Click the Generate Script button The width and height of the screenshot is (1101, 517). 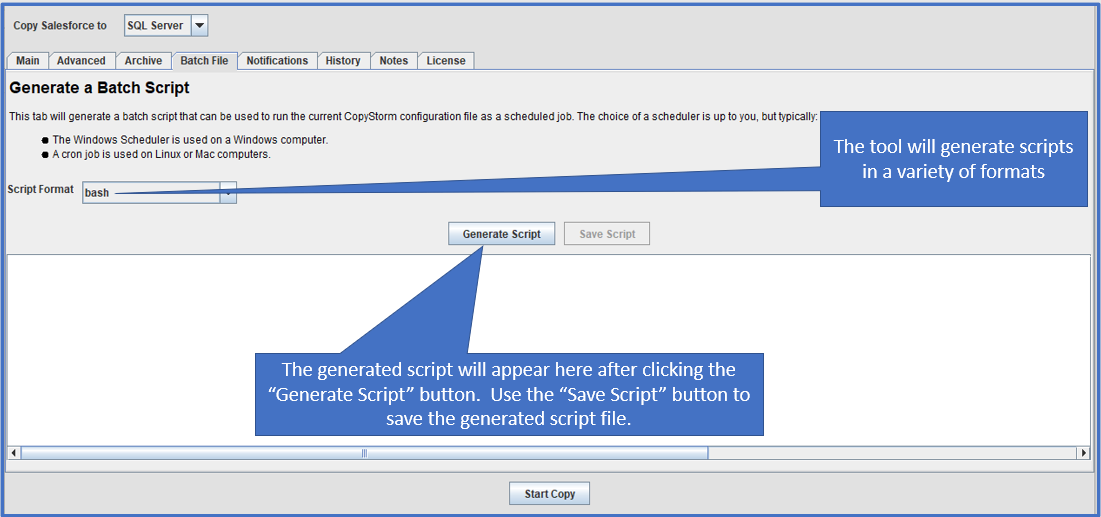[x=501, y=235]
